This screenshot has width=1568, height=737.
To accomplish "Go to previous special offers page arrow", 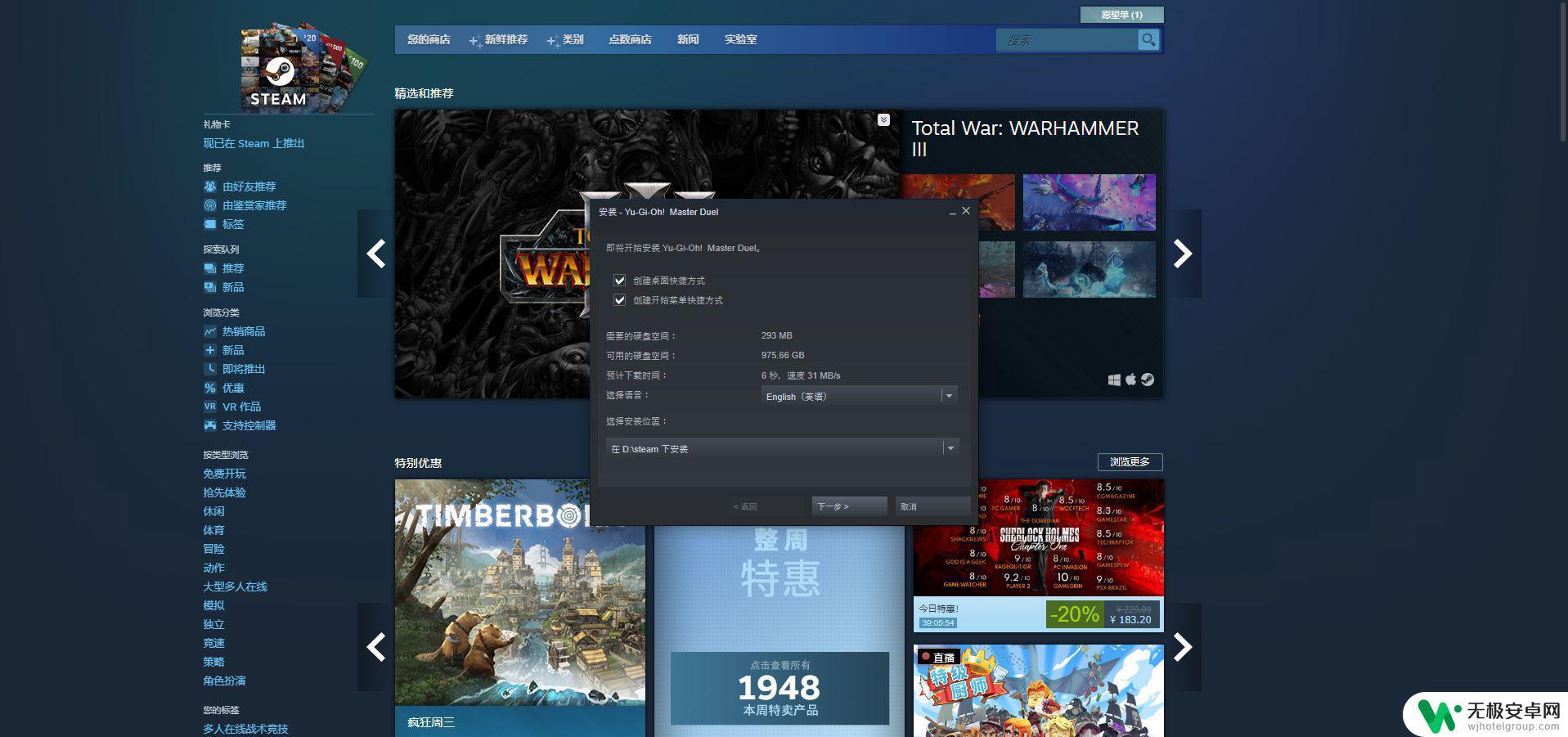I will [375, 647].
